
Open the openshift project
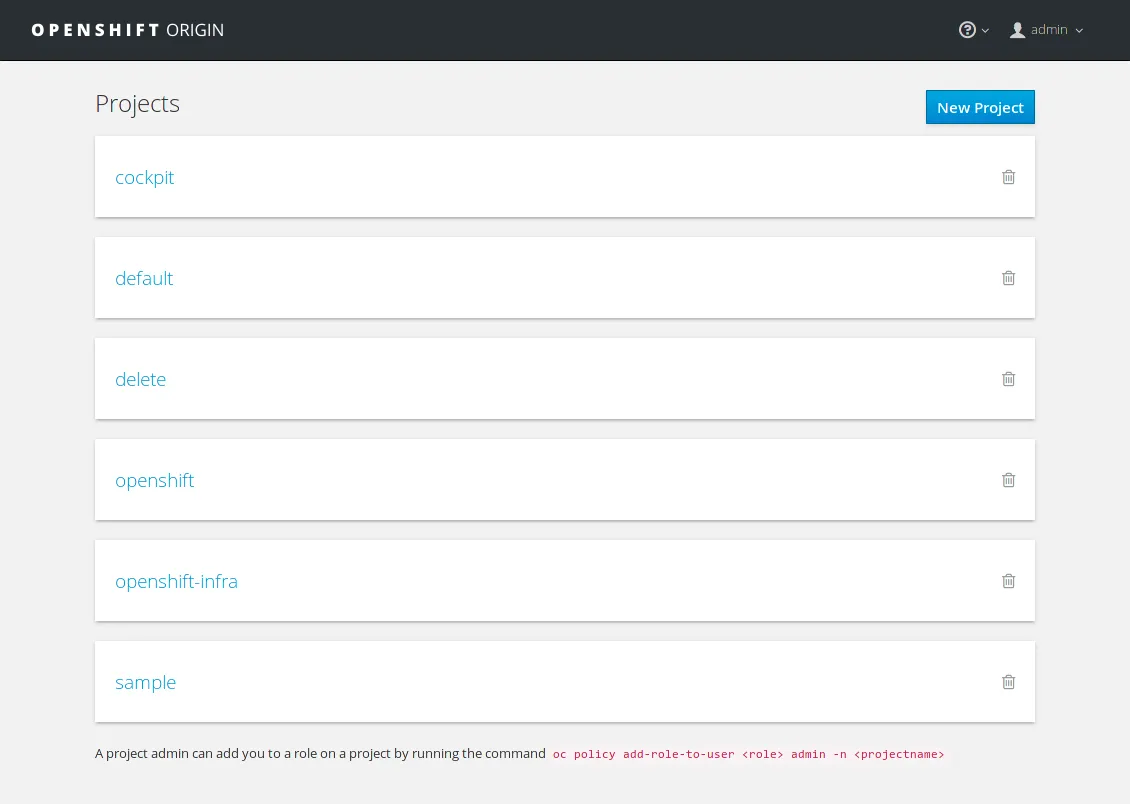click(154, 480)
